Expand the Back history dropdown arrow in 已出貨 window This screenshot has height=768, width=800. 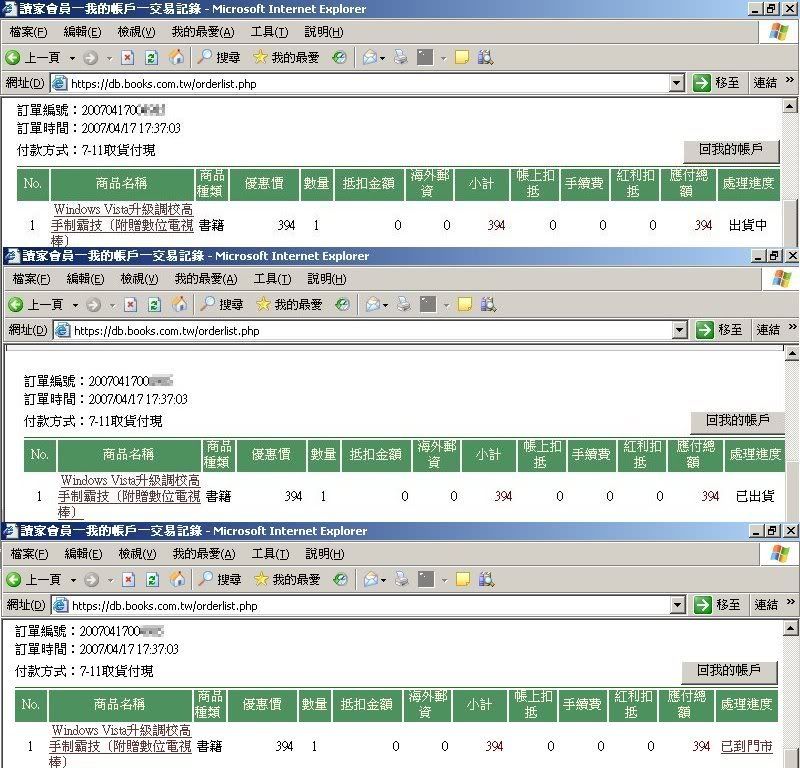click(76, 305)
